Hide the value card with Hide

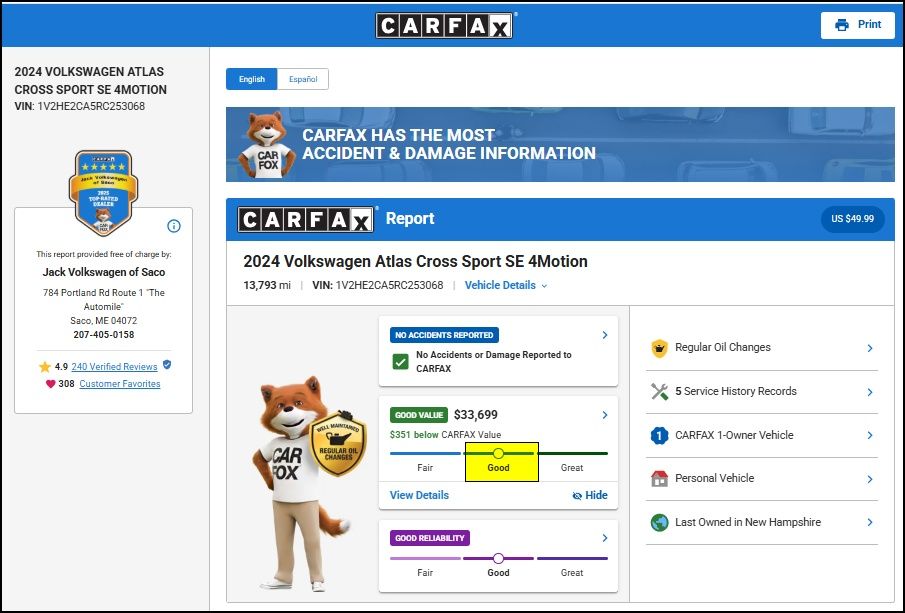click(590, 495)
